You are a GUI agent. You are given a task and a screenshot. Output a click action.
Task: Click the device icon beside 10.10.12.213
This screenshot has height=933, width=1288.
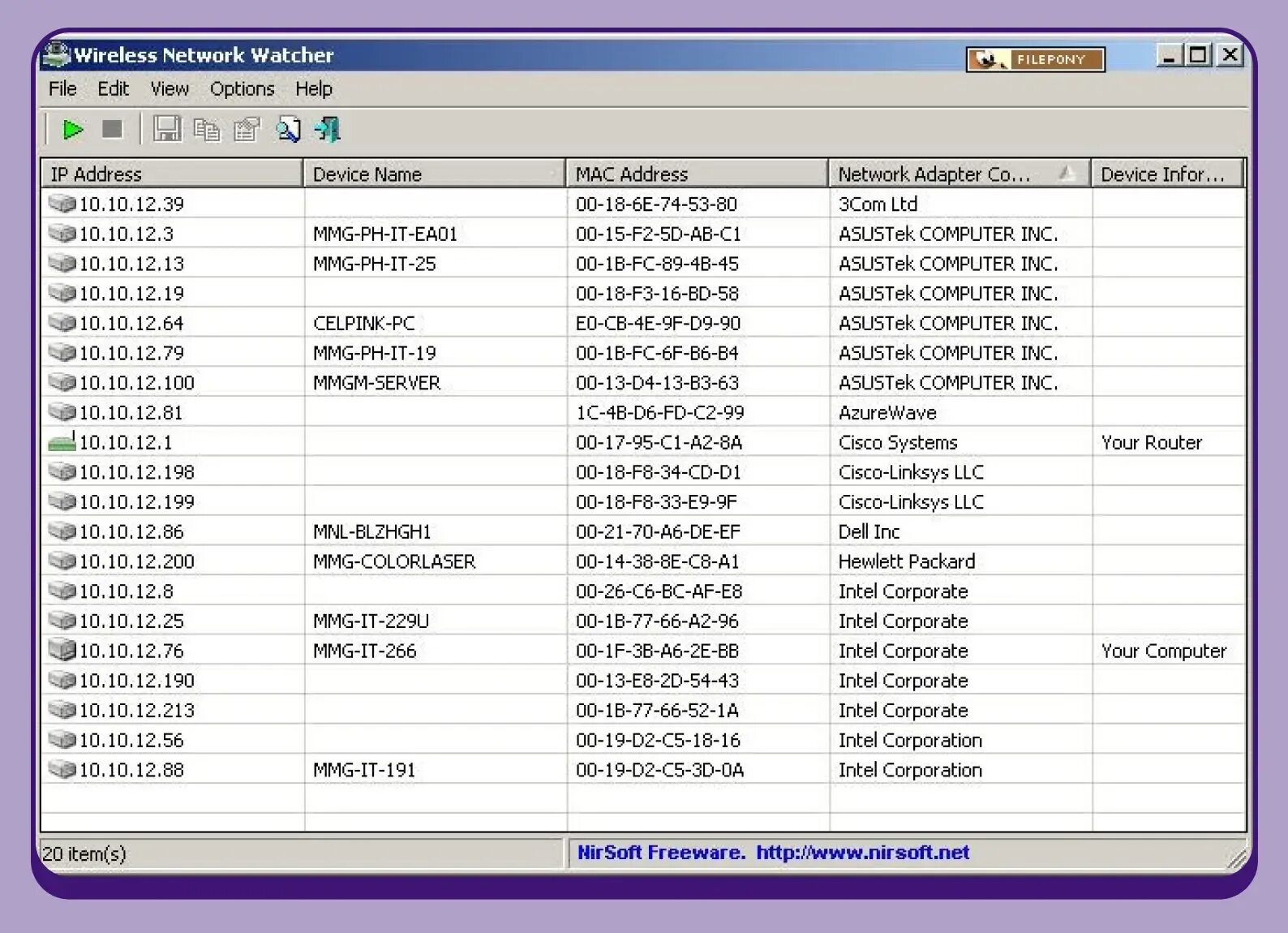tap(62, 709)
